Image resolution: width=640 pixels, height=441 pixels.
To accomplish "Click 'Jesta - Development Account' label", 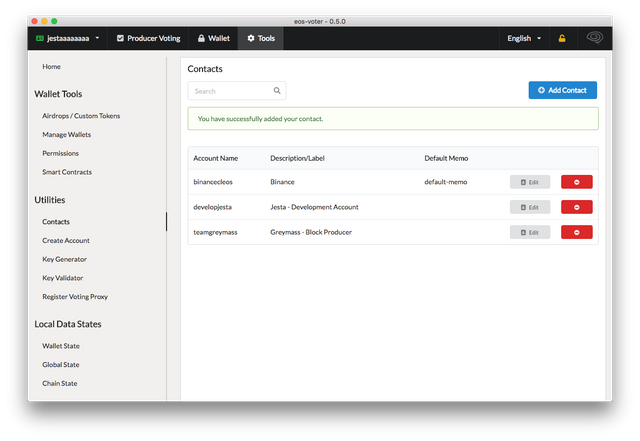I will coord(314,207).
